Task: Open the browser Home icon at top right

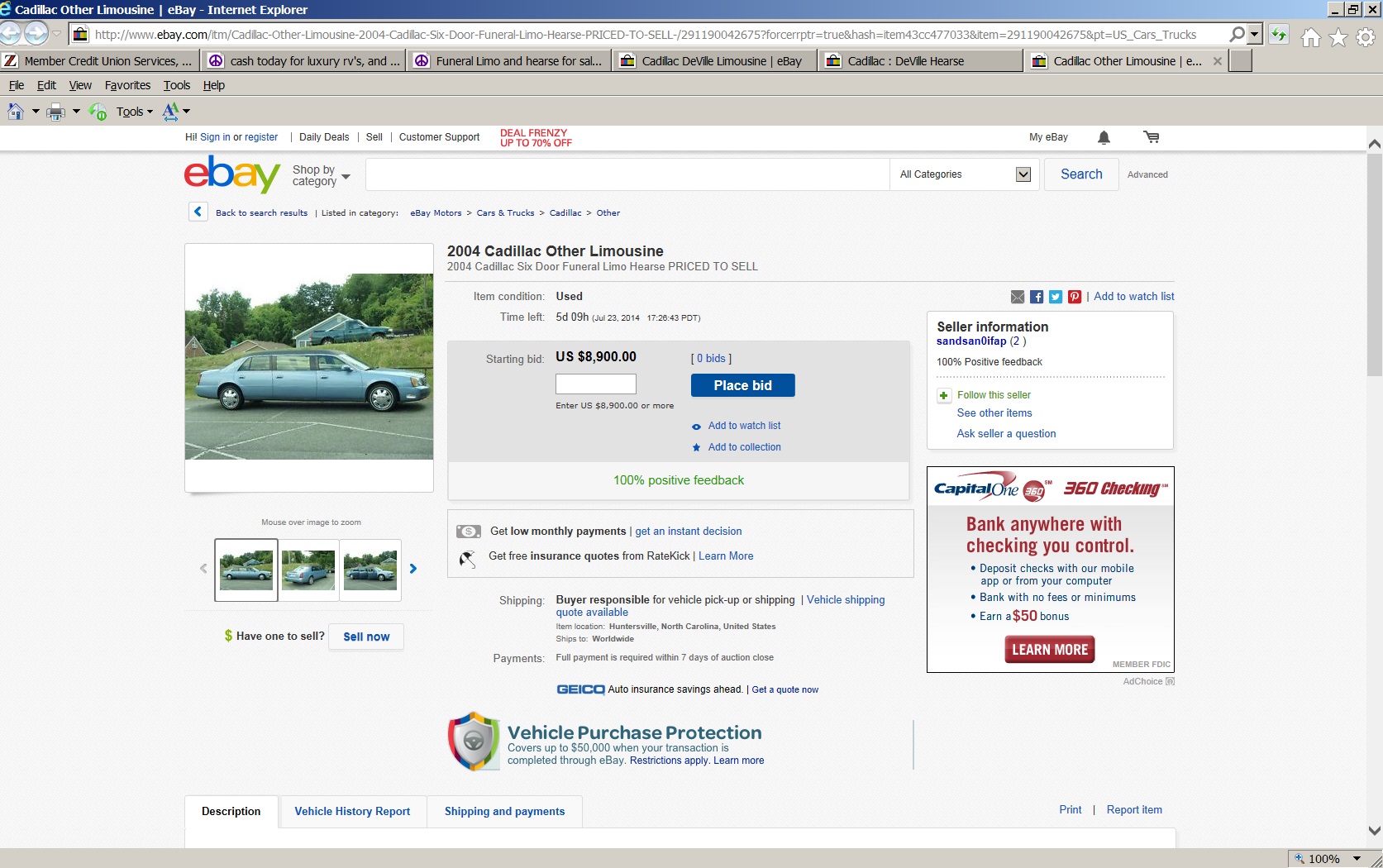Action: click(x=1310, y=37)
